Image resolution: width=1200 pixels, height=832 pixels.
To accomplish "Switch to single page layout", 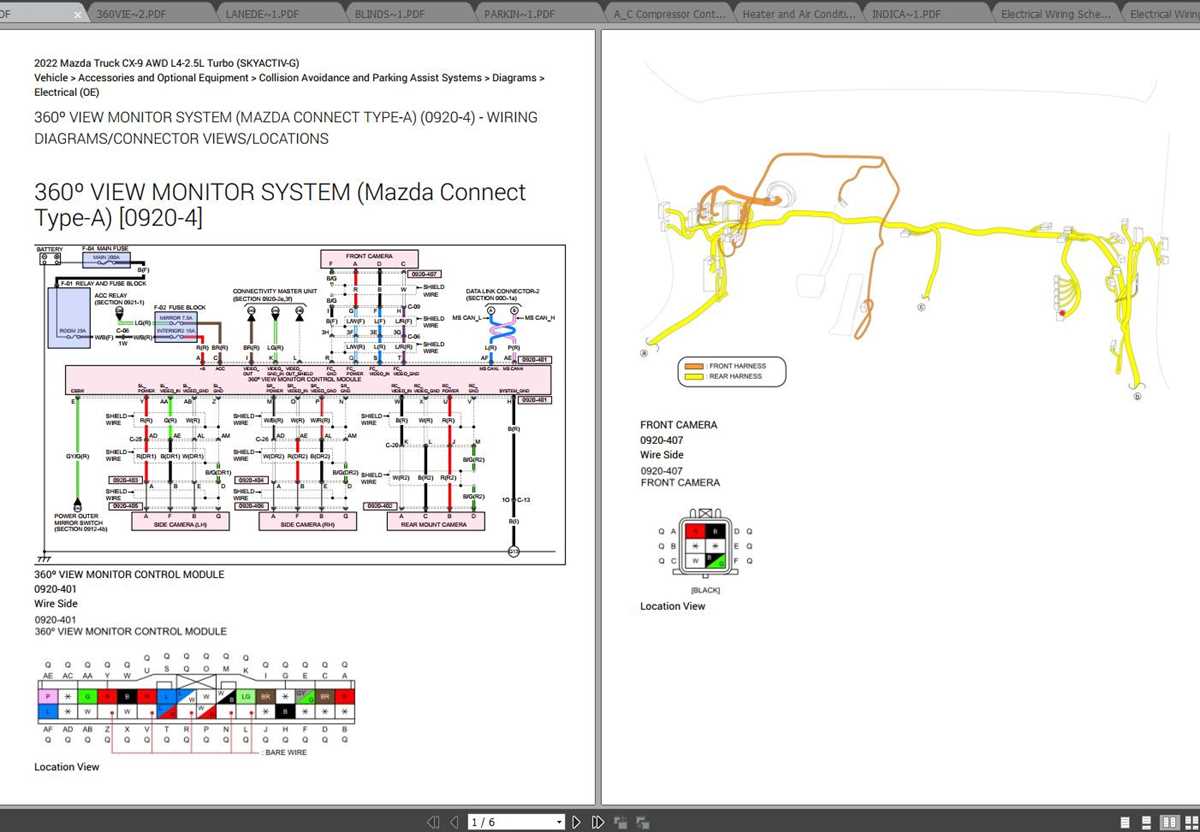I will 1125,822.
